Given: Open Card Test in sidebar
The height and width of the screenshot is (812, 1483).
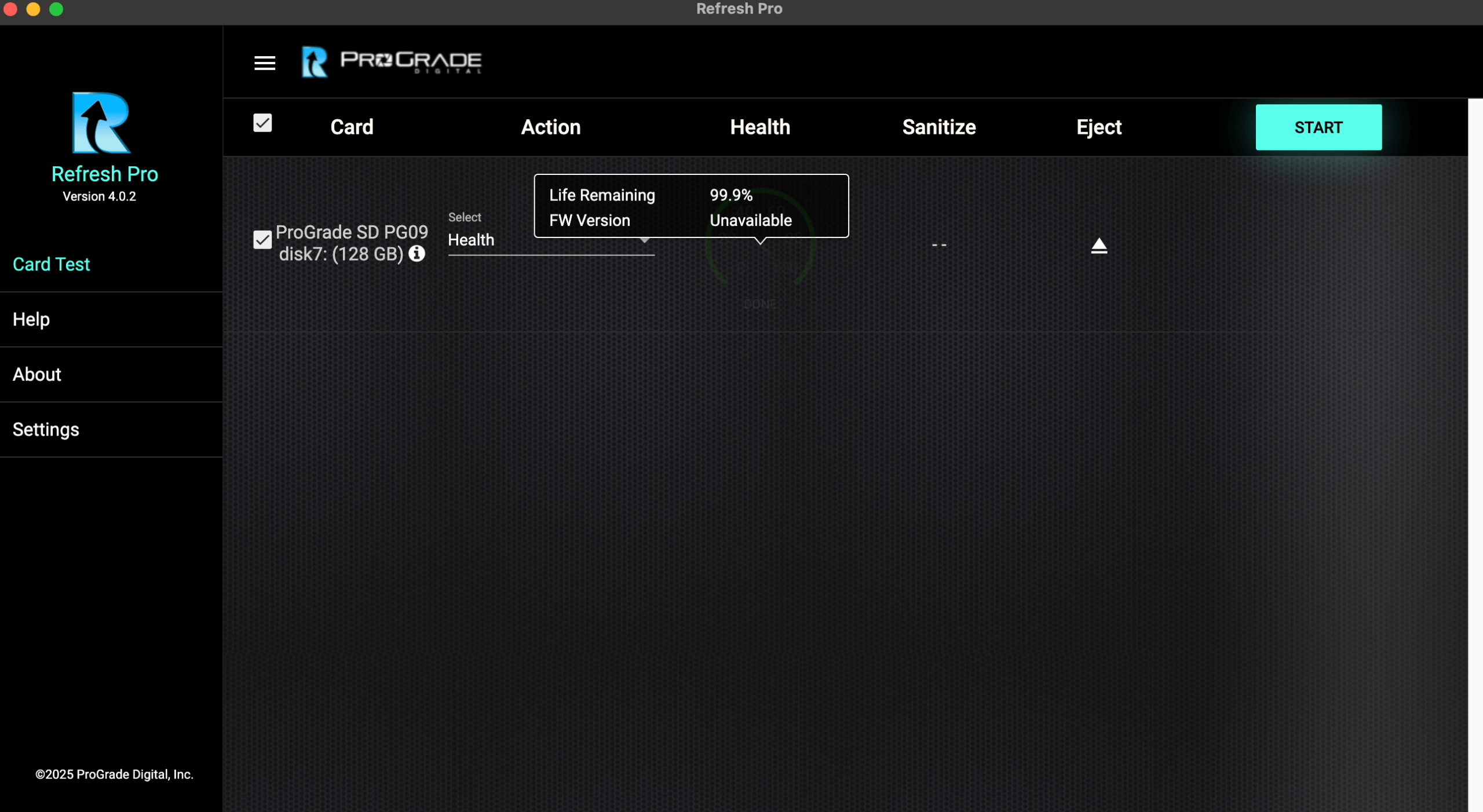Looking at the screenshot, I should click(x=51, y=264).
